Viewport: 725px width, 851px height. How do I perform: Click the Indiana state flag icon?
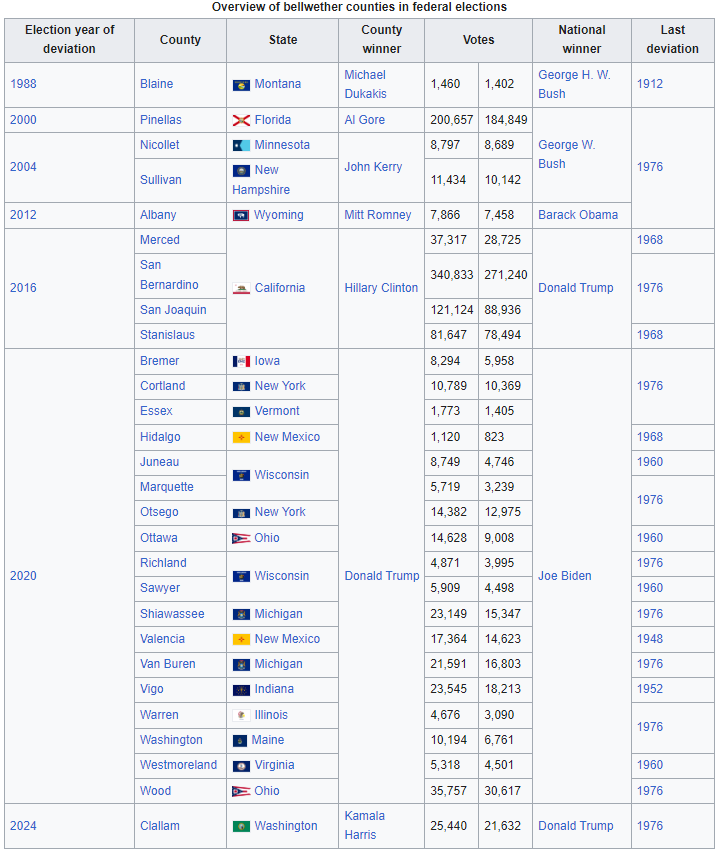[241, 690]
